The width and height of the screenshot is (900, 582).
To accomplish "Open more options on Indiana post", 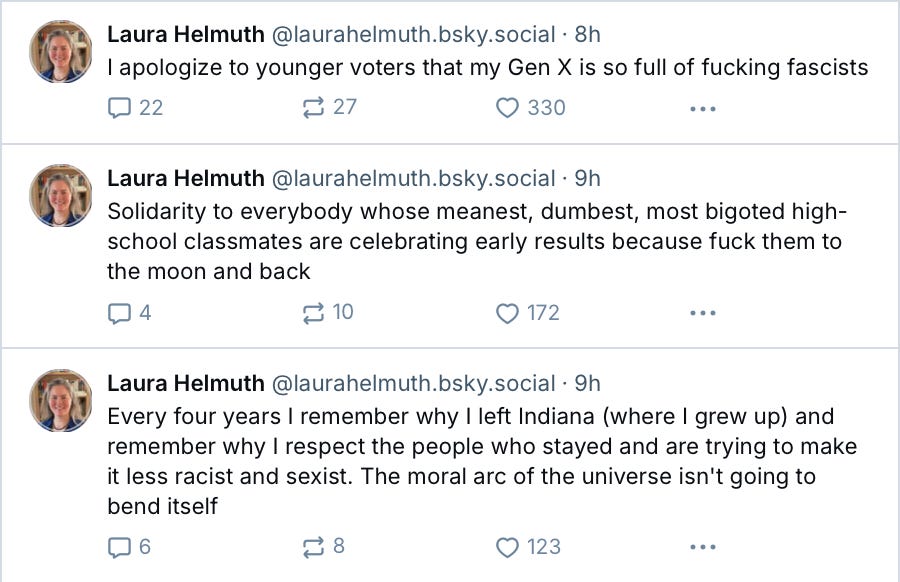I will [x=703, y=547].
